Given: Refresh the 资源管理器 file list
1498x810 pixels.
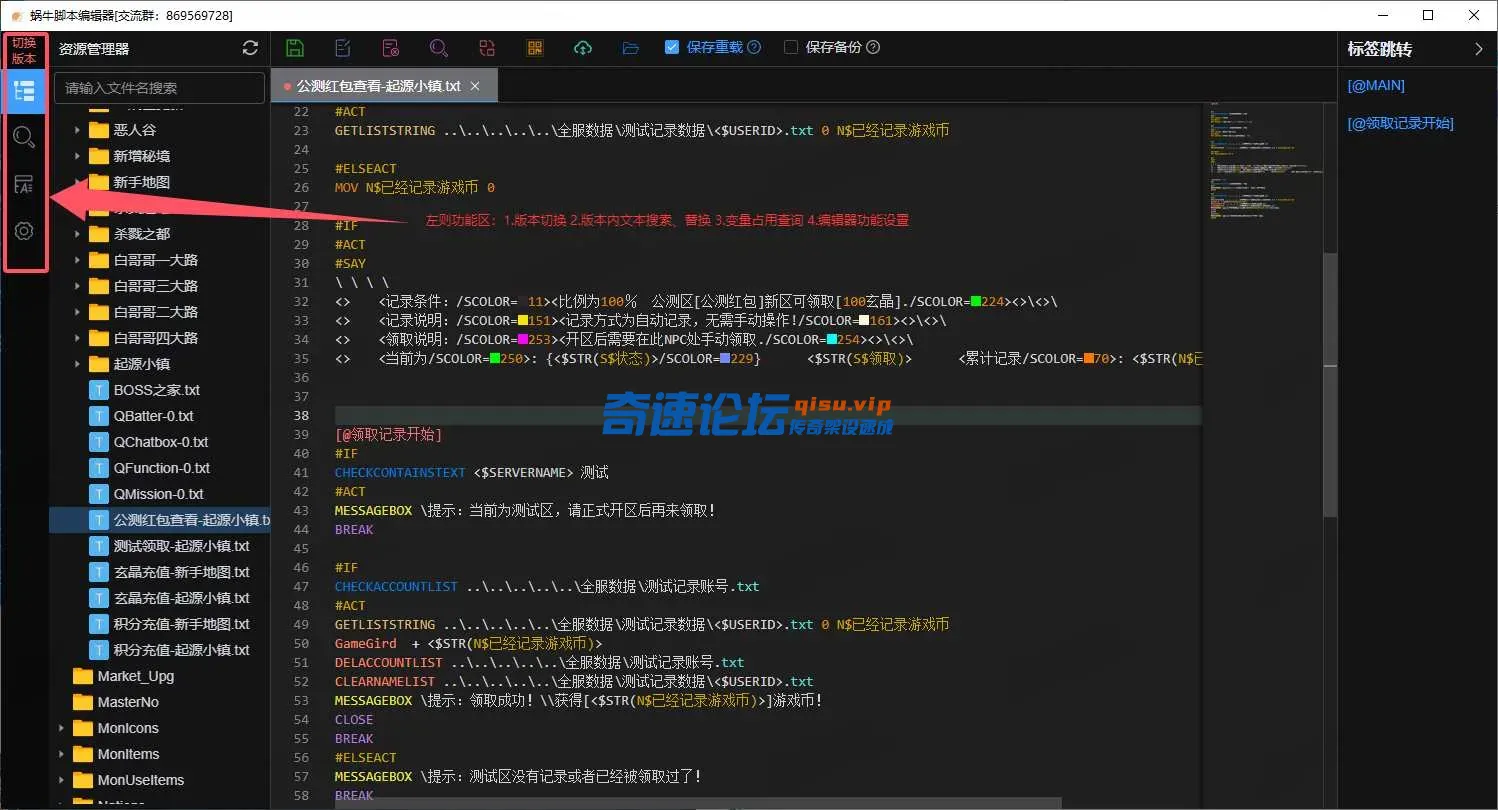Looking at the screenshot, I should (250, 48).
